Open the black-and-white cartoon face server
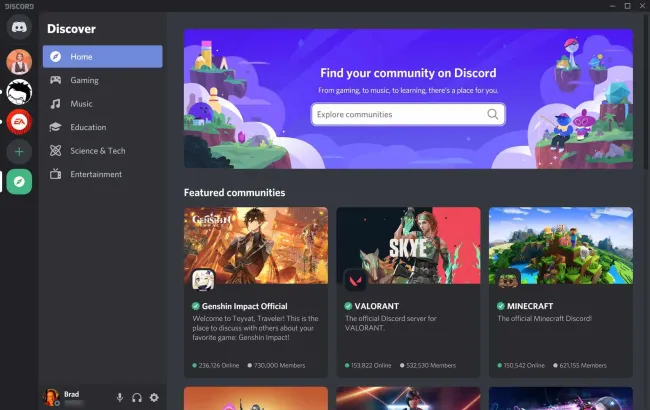The width and height of the screenshot is (650, 410). 19,92
